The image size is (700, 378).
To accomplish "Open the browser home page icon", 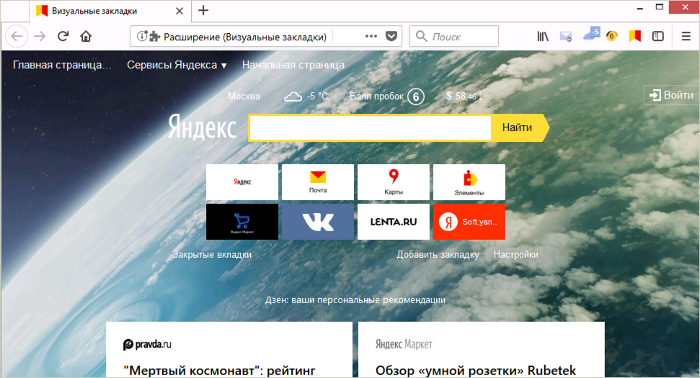I will (86, 36).
